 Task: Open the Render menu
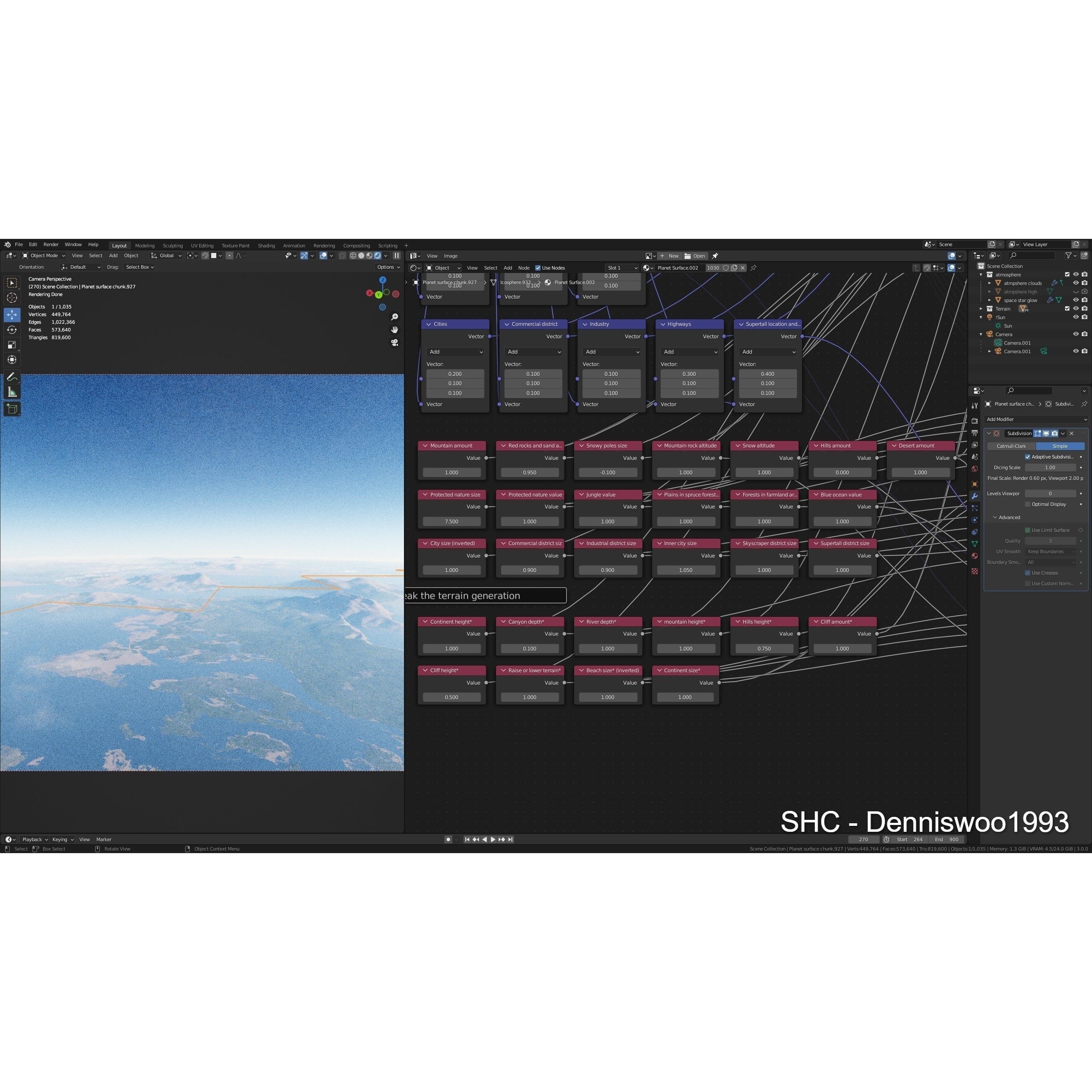pos(51,244)
